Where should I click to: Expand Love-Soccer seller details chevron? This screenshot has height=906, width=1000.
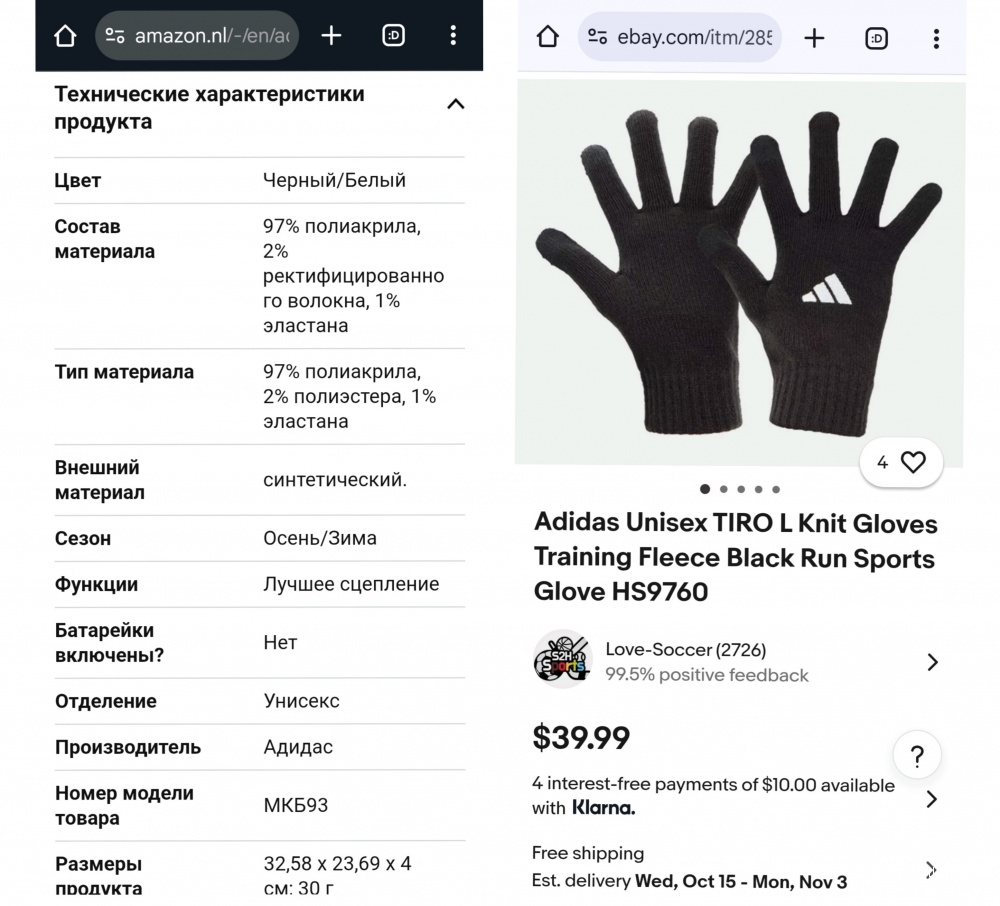click(x=932, y=662)
